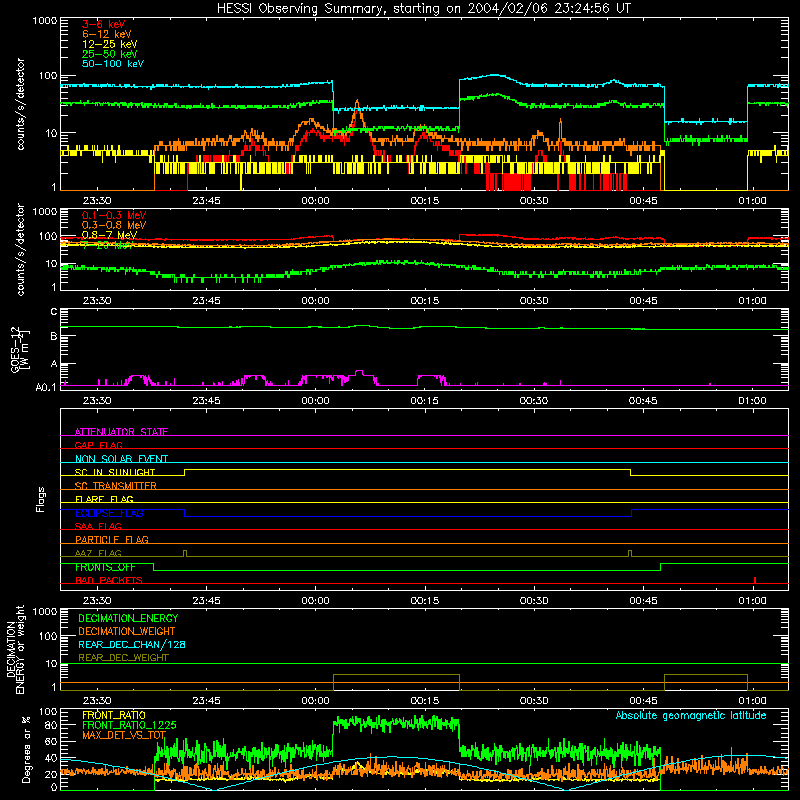
Task: Click the ECLIPSE_FLAG label
Action: pos(109,513)
